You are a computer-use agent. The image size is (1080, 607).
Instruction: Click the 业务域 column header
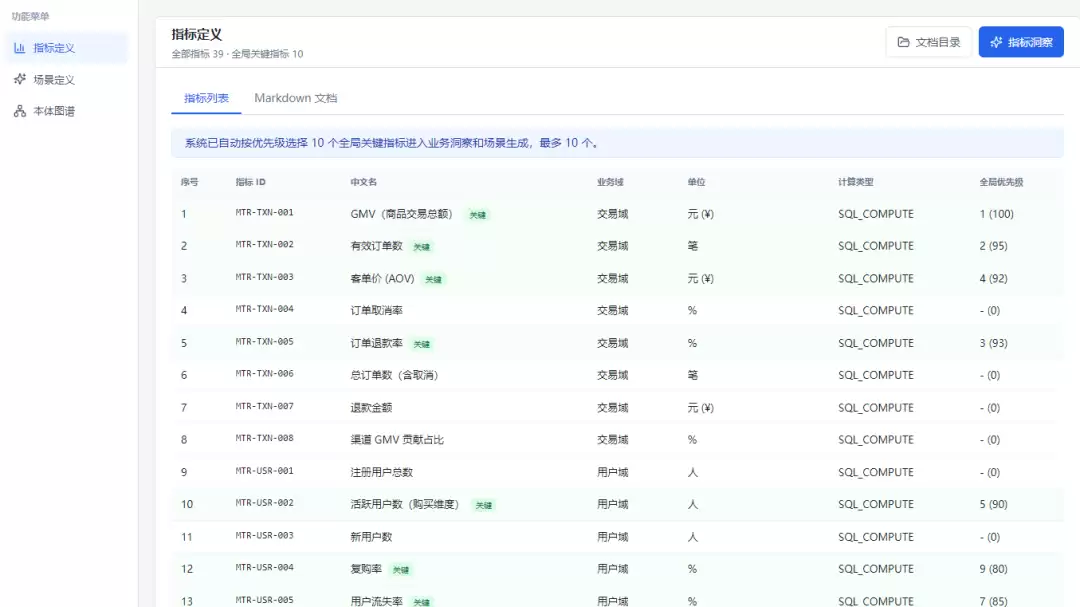click(x=610, y=182)
